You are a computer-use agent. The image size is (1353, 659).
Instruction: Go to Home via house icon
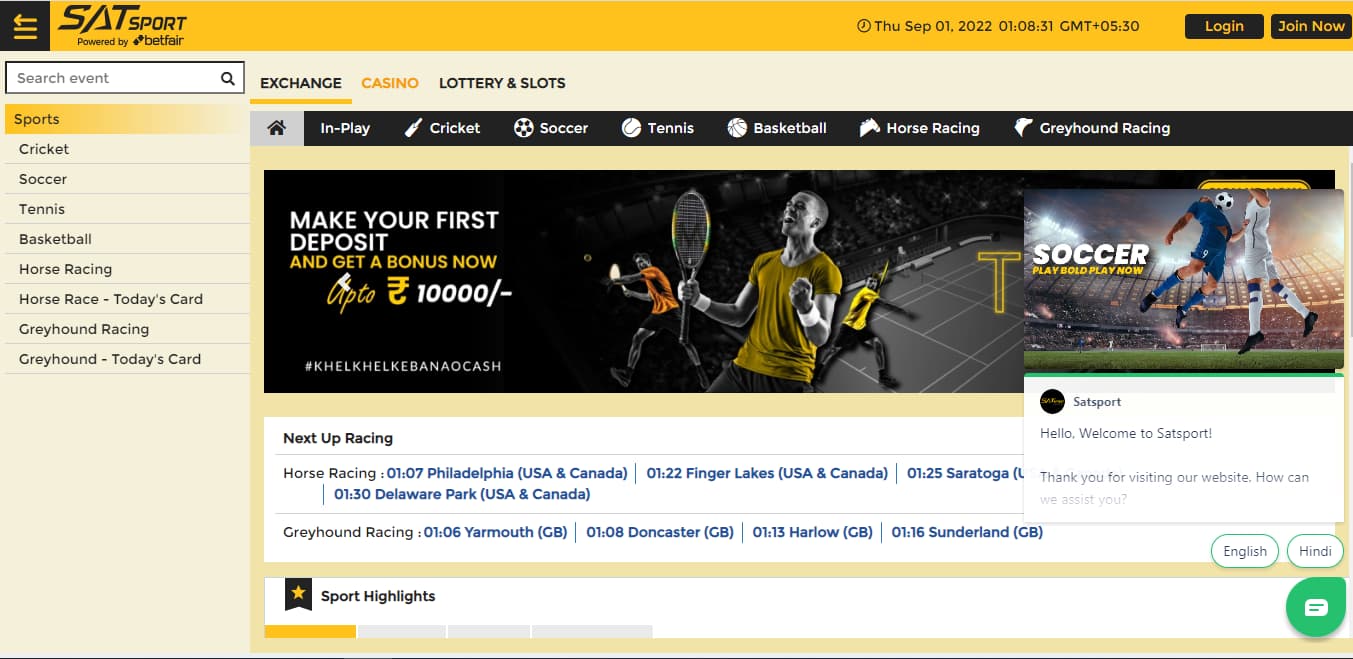pos(277,128)
